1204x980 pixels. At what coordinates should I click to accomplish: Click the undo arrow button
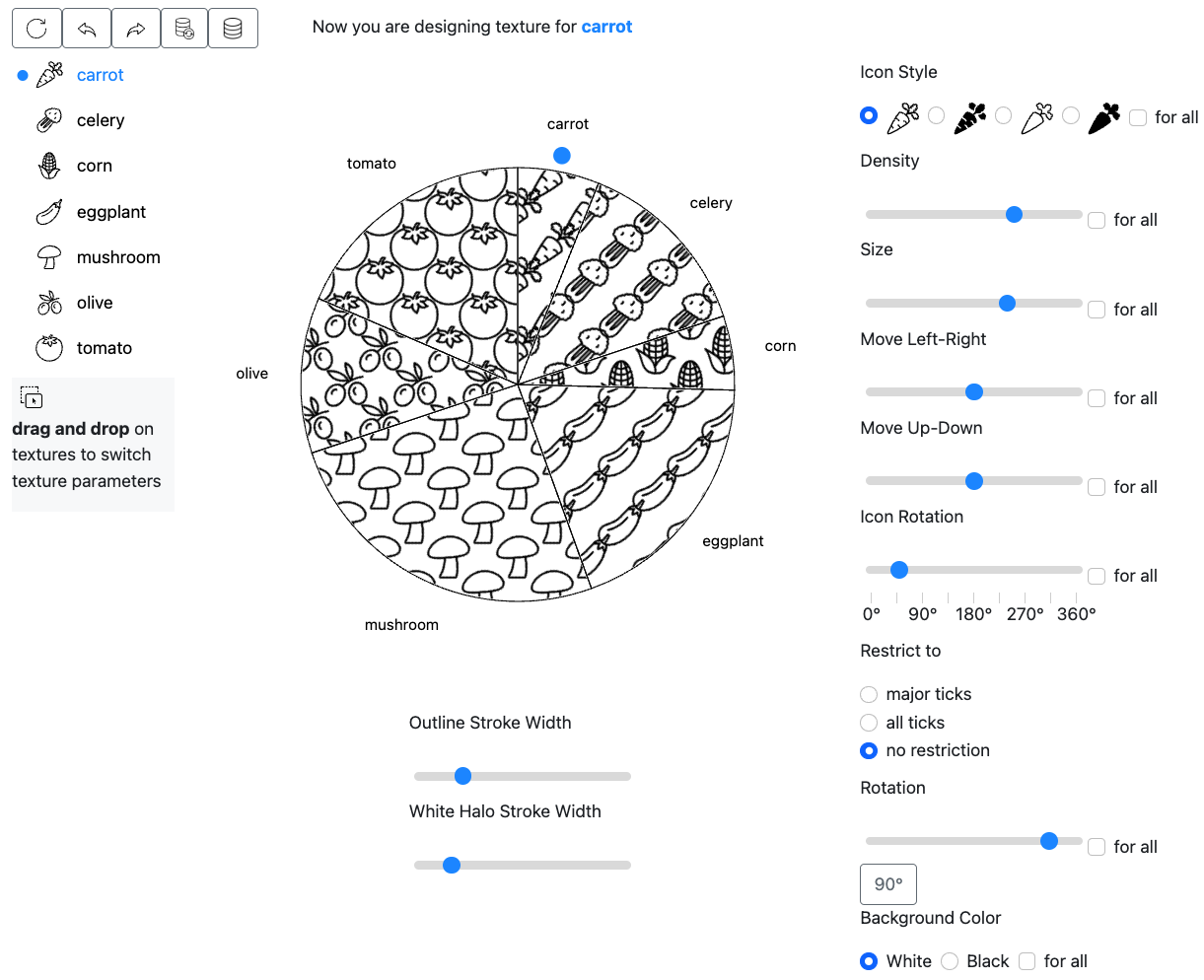(x=87, y=29)
